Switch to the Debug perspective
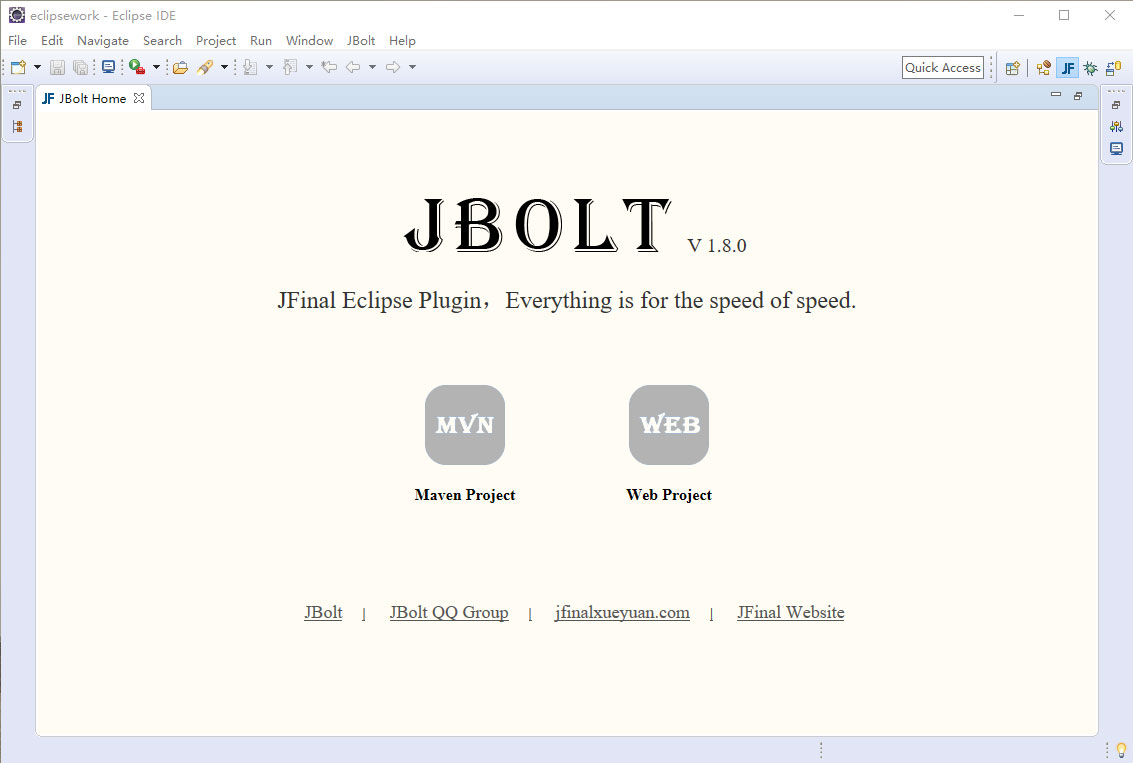Screen dimensions: 1133x763 [1090, 67]
